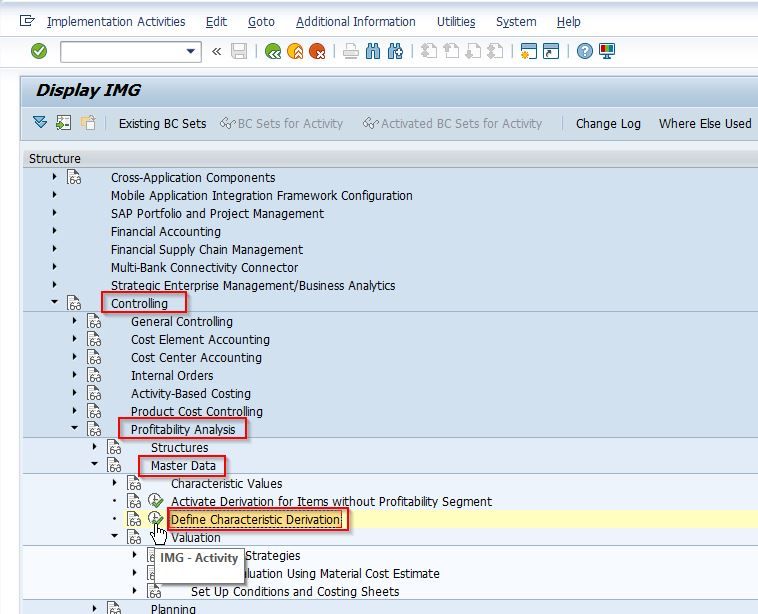Open the Additional Information menu
The width and height of the screenshot is (758, 614).
[355, 22]
